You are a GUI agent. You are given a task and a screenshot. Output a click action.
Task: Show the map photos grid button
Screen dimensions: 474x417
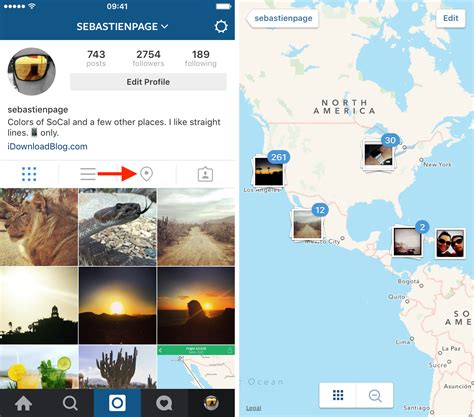click(x=338, y=396)
